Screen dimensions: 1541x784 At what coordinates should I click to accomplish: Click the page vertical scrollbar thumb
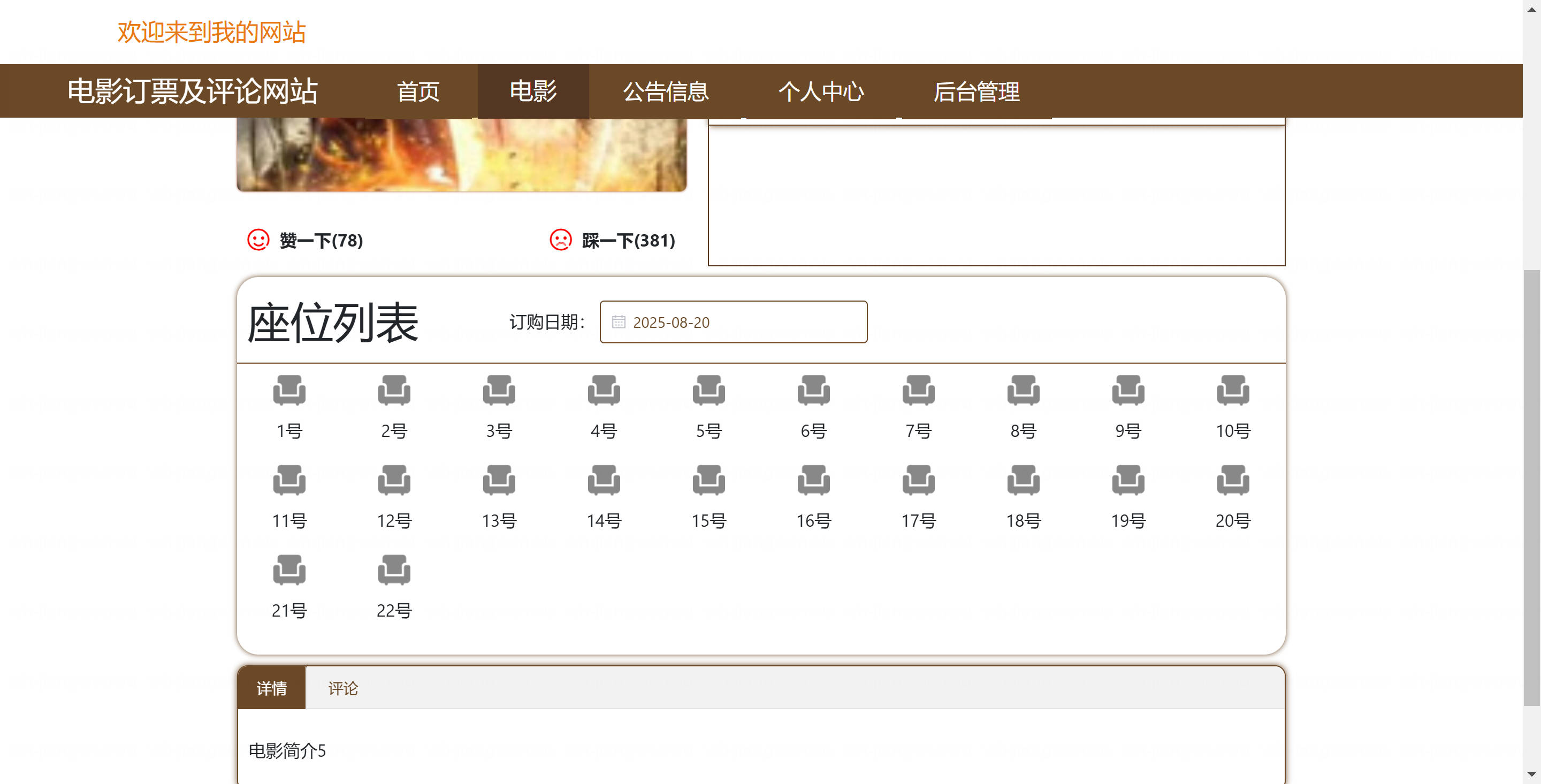[1531, 487]
